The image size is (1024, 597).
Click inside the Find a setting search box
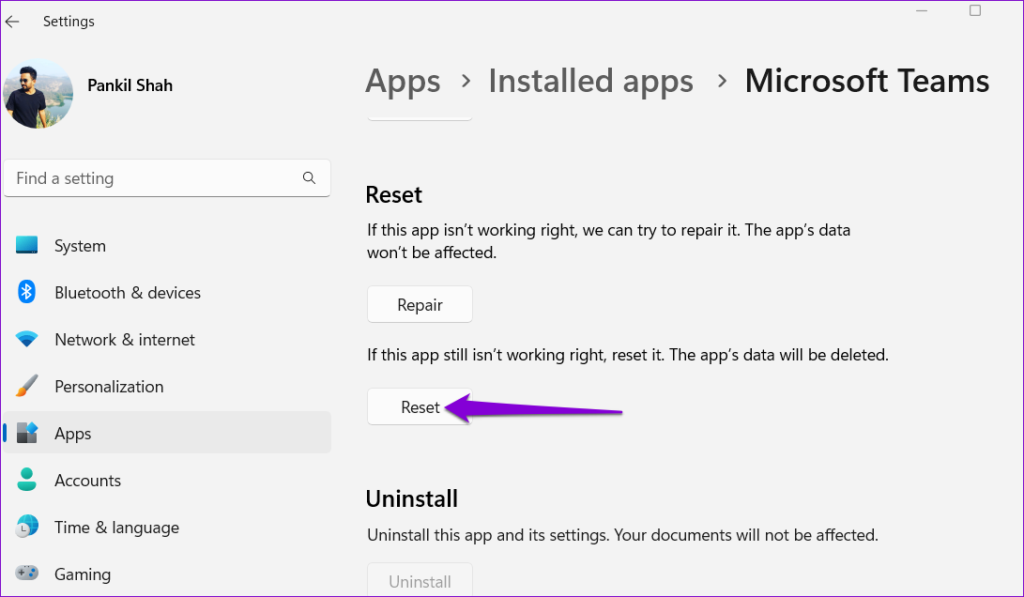tap(150, 177)
